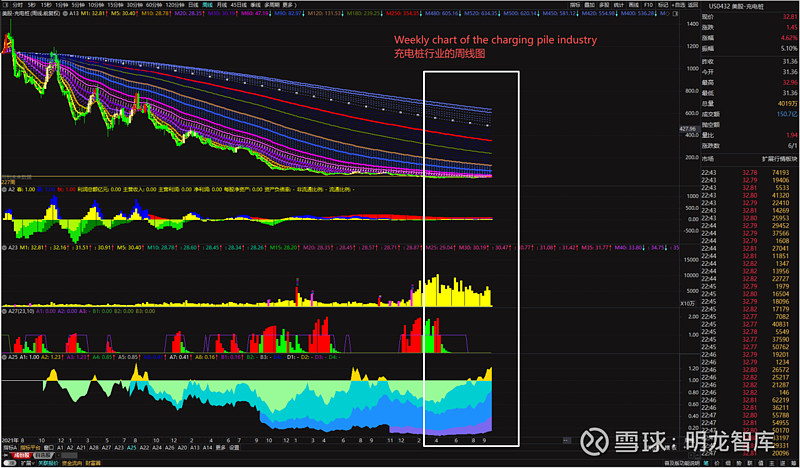Select the 自选股 watchlist tab

[43, 455]
